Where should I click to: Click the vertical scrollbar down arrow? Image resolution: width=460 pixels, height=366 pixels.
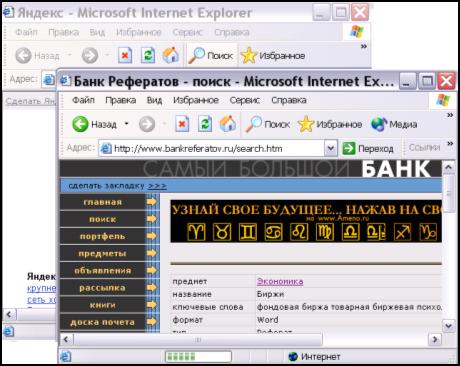point(449,325)
